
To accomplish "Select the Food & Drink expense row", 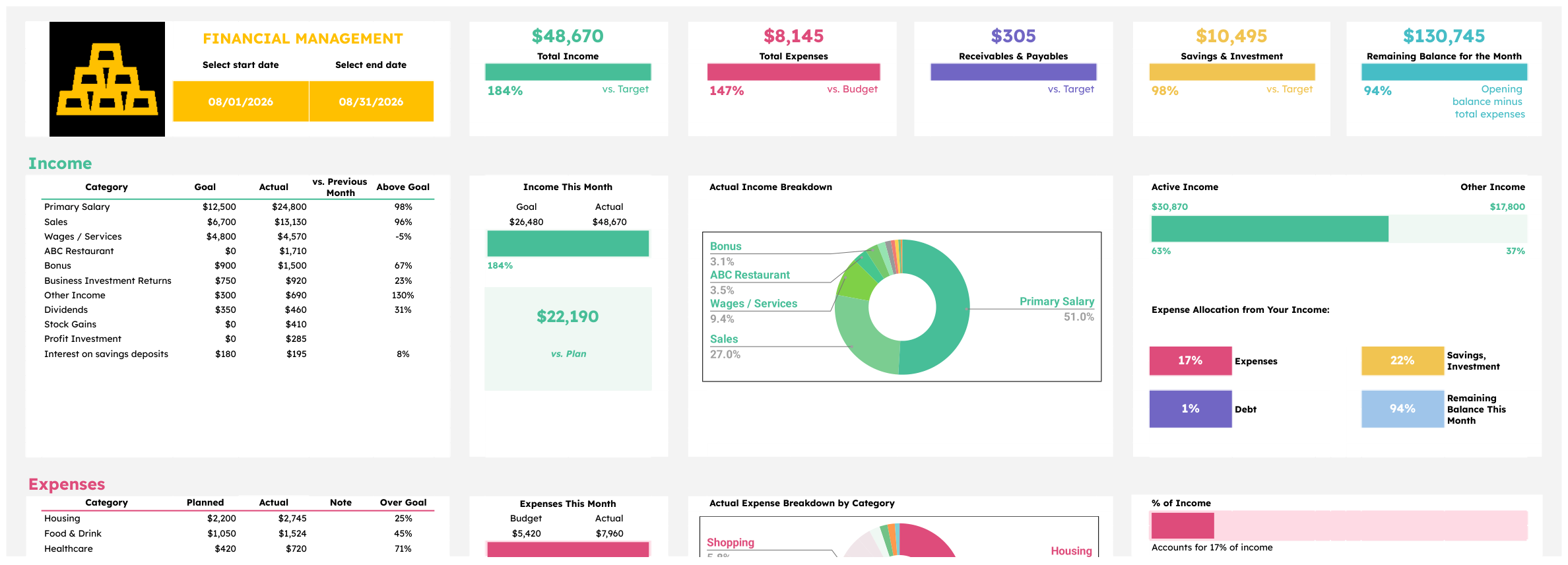I will pos(238,534).
